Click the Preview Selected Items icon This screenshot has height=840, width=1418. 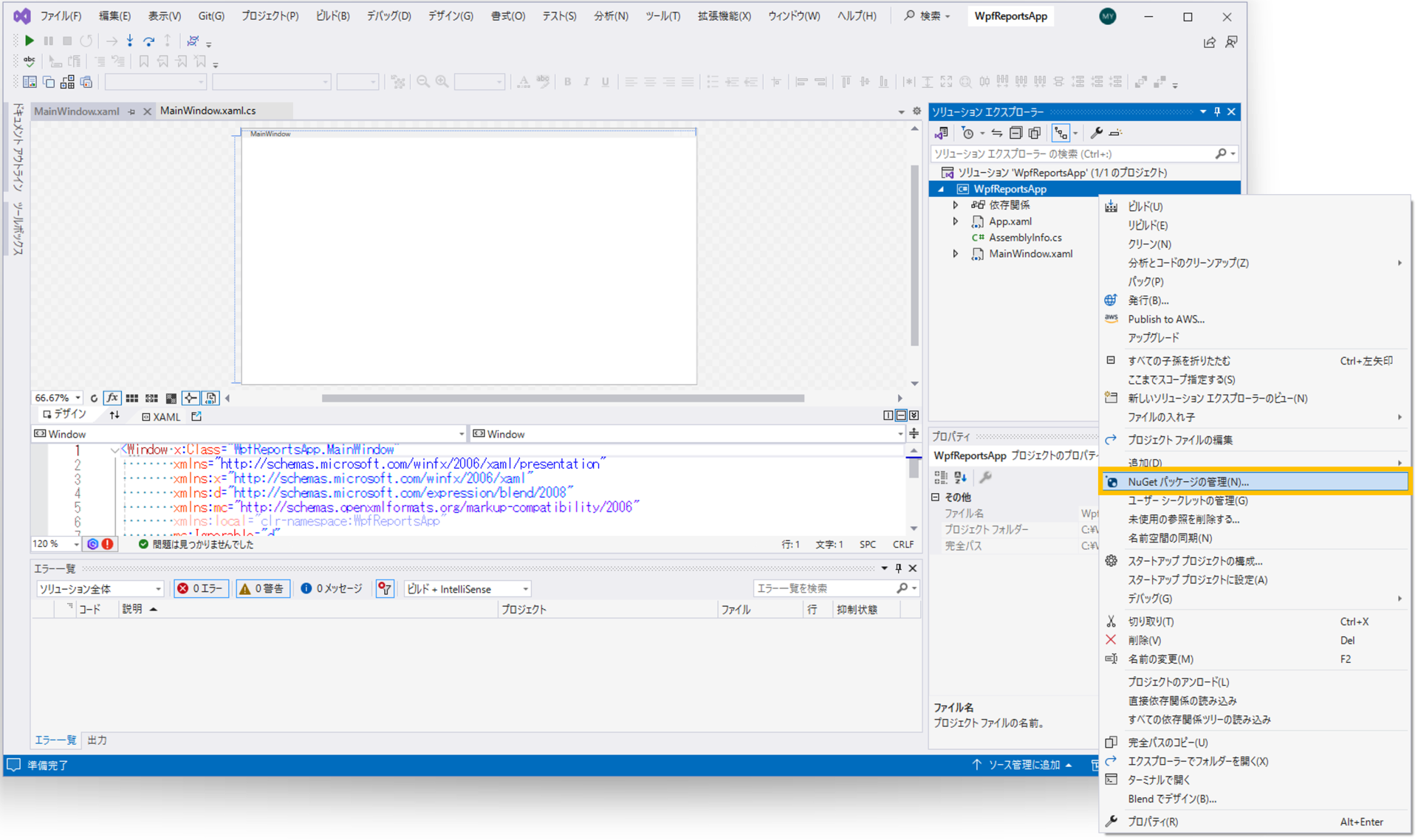(1116, 133)
